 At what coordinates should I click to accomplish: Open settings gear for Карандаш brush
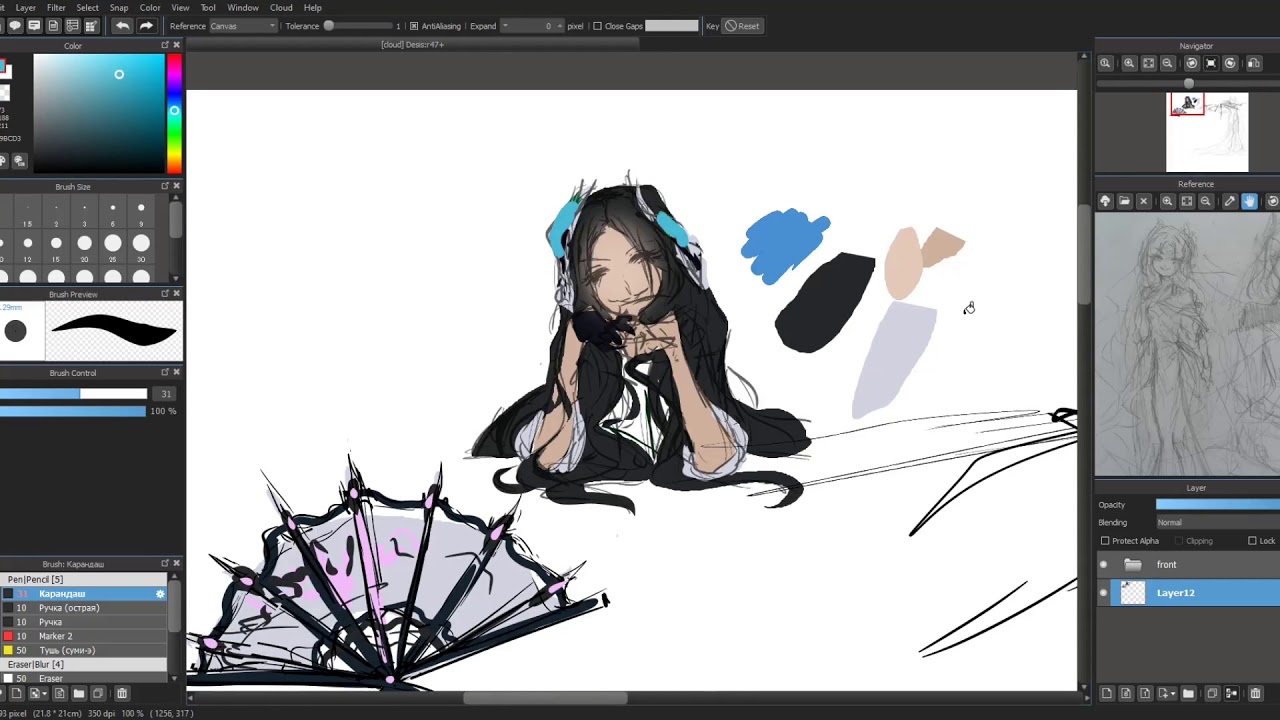[x=160, y=594]
